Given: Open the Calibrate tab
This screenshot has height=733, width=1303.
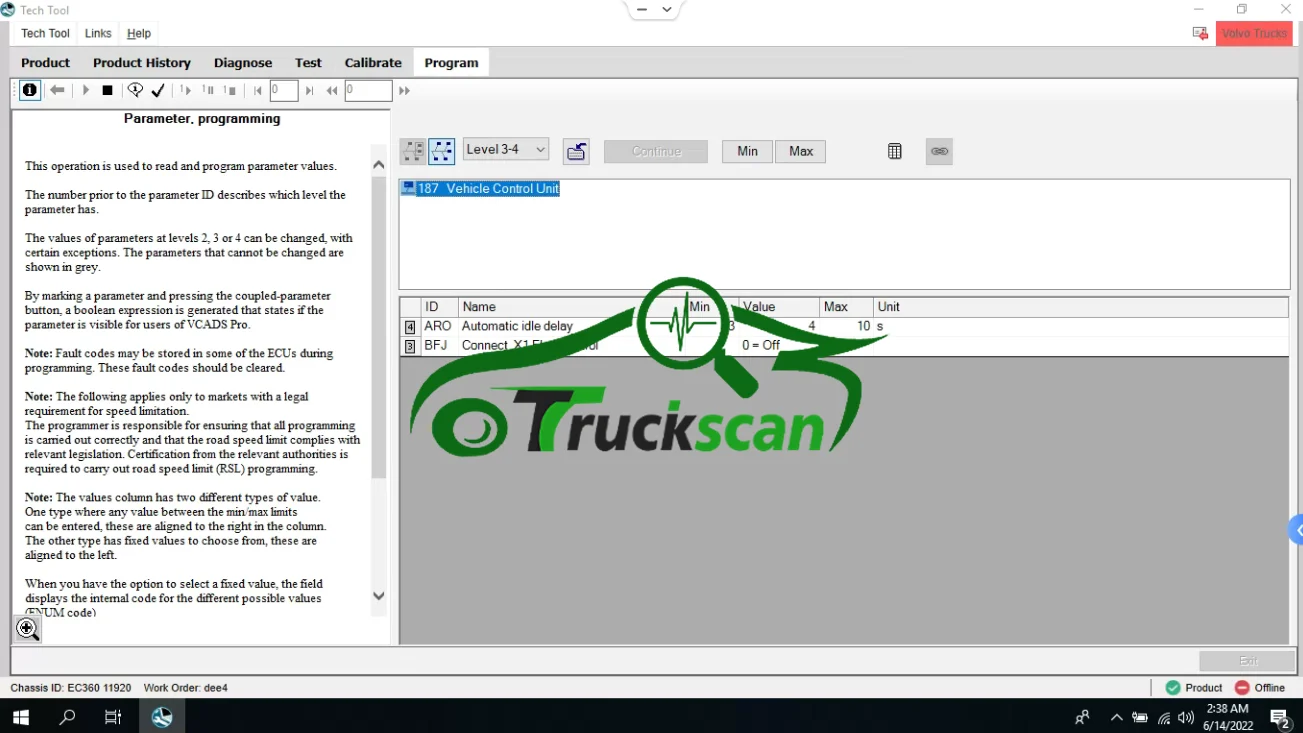Looking at the screenshot, I should [373, 62].
